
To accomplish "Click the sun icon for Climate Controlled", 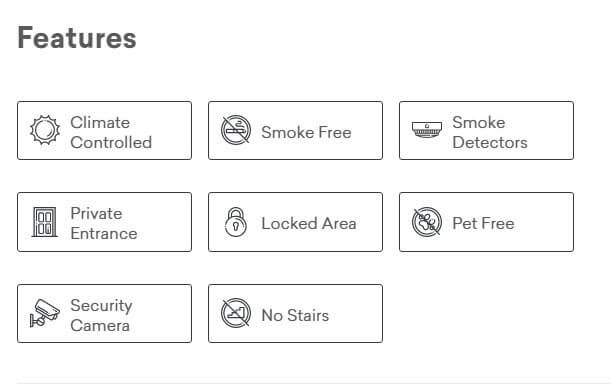I will (45, 130).
